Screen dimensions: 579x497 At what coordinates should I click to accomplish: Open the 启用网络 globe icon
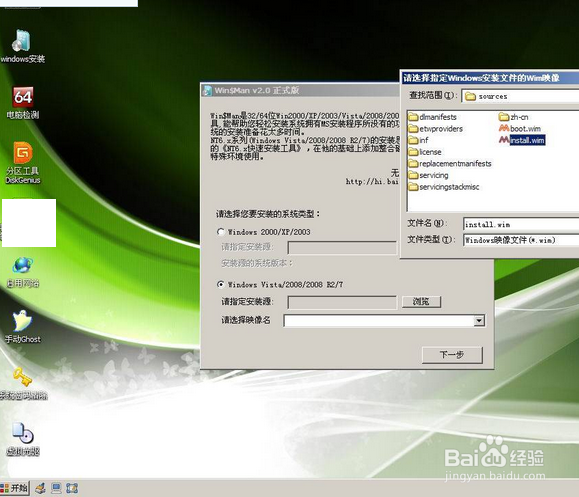pos(23,272)
